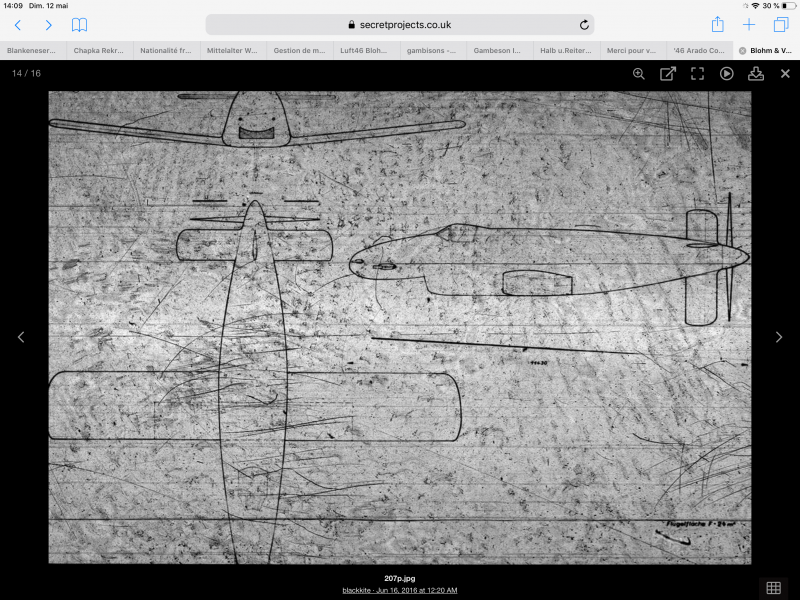Image resolution: width=800 pixels, height=600 pixels.
Task: Toggle fullscreen mode in the lightbox
Action: tap(698, 73)
